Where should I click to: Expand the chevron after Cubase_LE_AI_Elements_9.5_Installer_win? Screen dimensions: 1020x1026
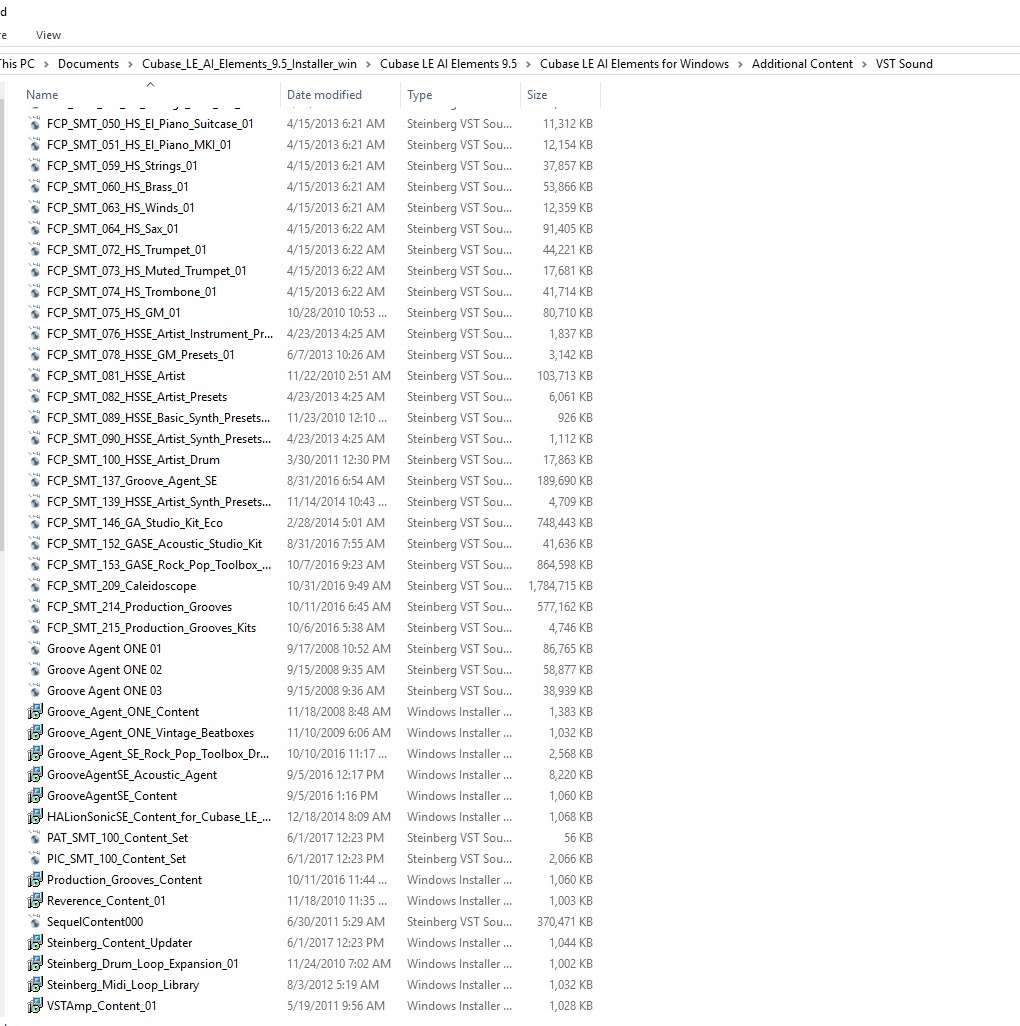pos(368,64)
